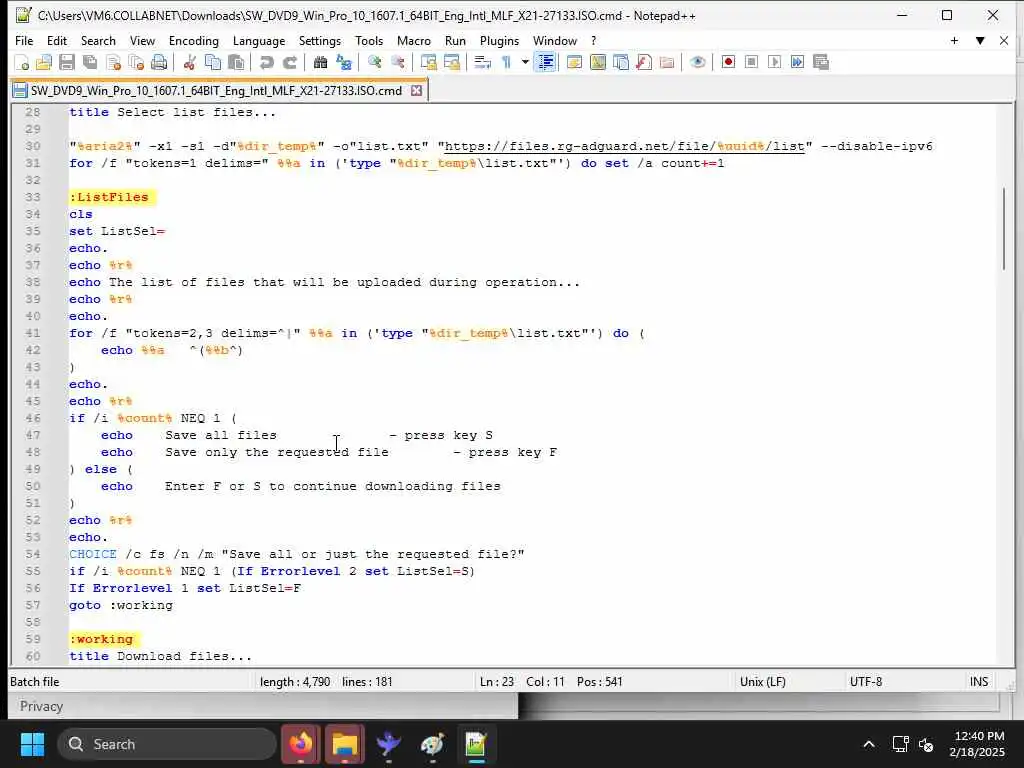Save the current file via floppy icon
This screenshot has height=768, width=1024.
click(x=67, y=63)
